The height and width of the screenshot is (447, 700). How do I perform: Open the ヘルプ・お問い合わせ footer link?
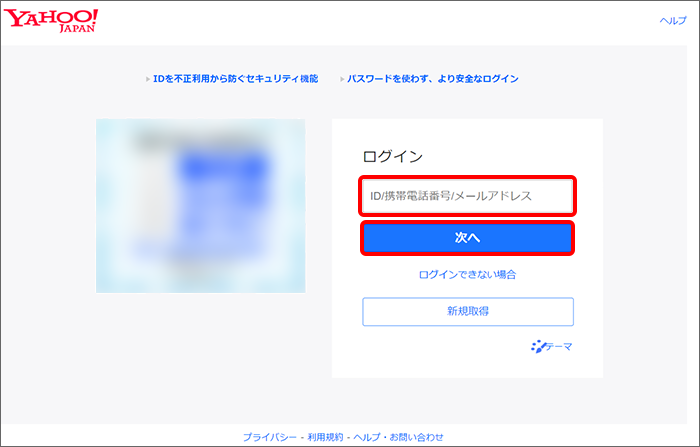tap(398, 437)
